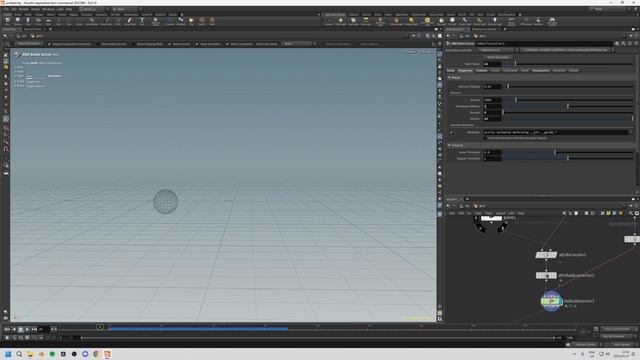
Task: Add an Area Light from shelf
Action: pos(366,21)
